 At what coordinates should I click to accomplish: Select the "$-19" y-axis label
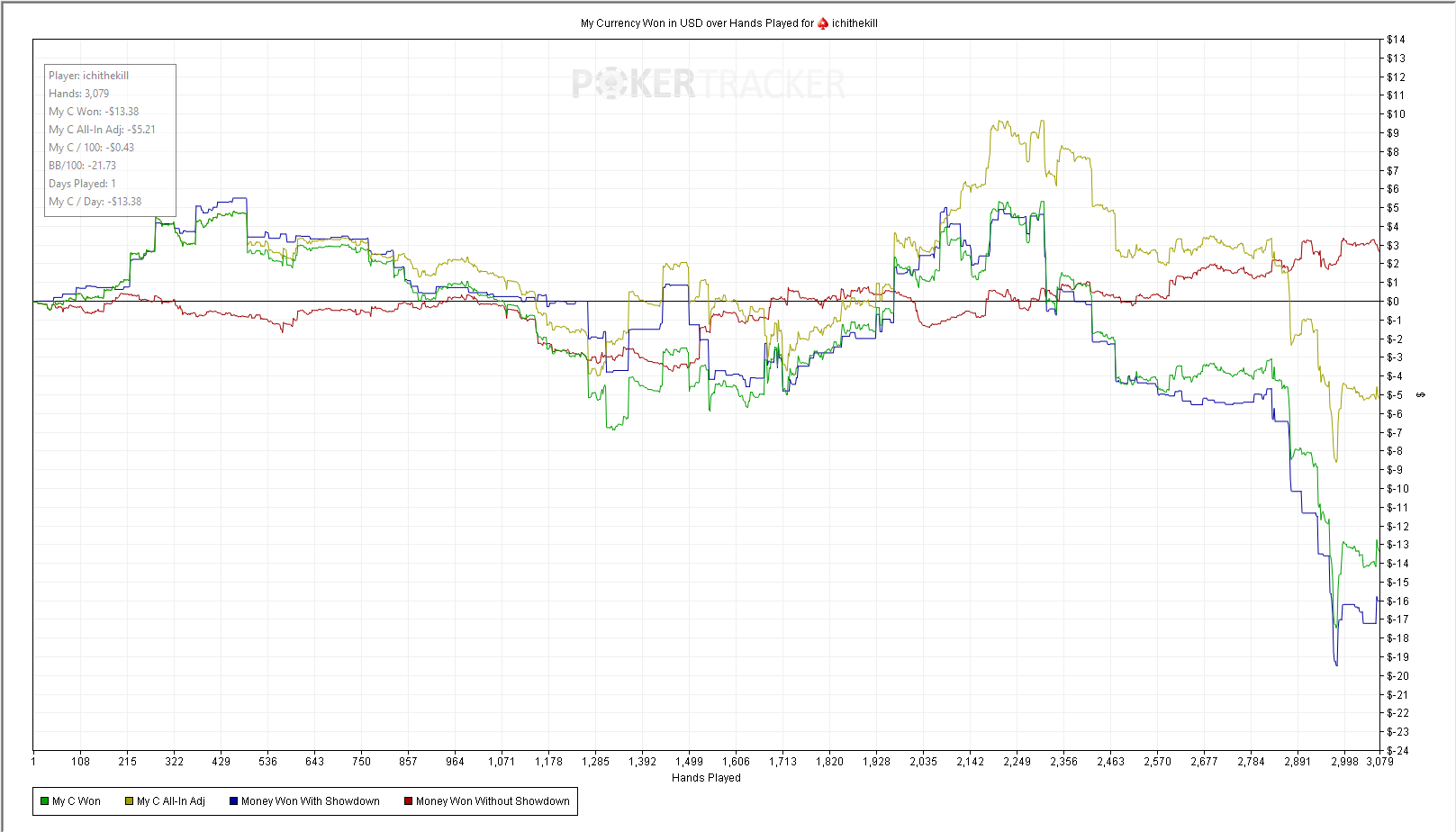tap(1397, 657)
